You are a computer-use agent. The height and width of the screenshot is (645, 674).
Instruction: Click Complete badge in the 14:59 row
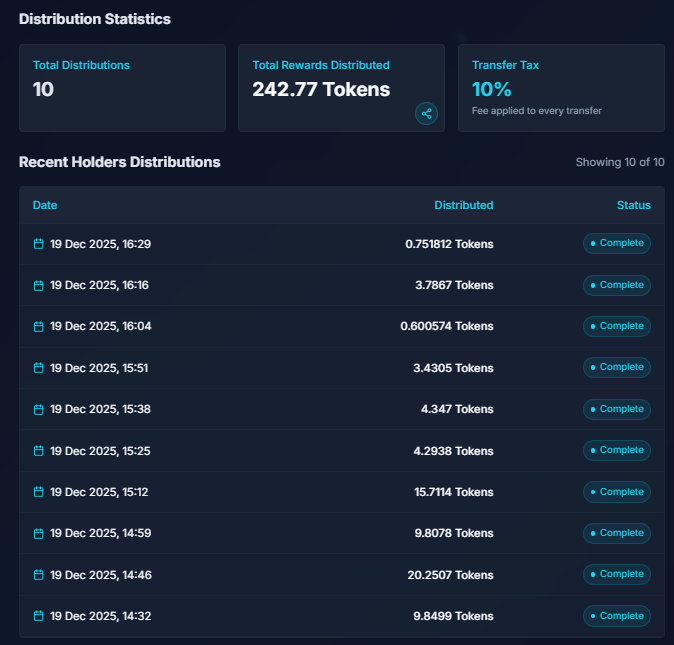[x=617, y=533]
